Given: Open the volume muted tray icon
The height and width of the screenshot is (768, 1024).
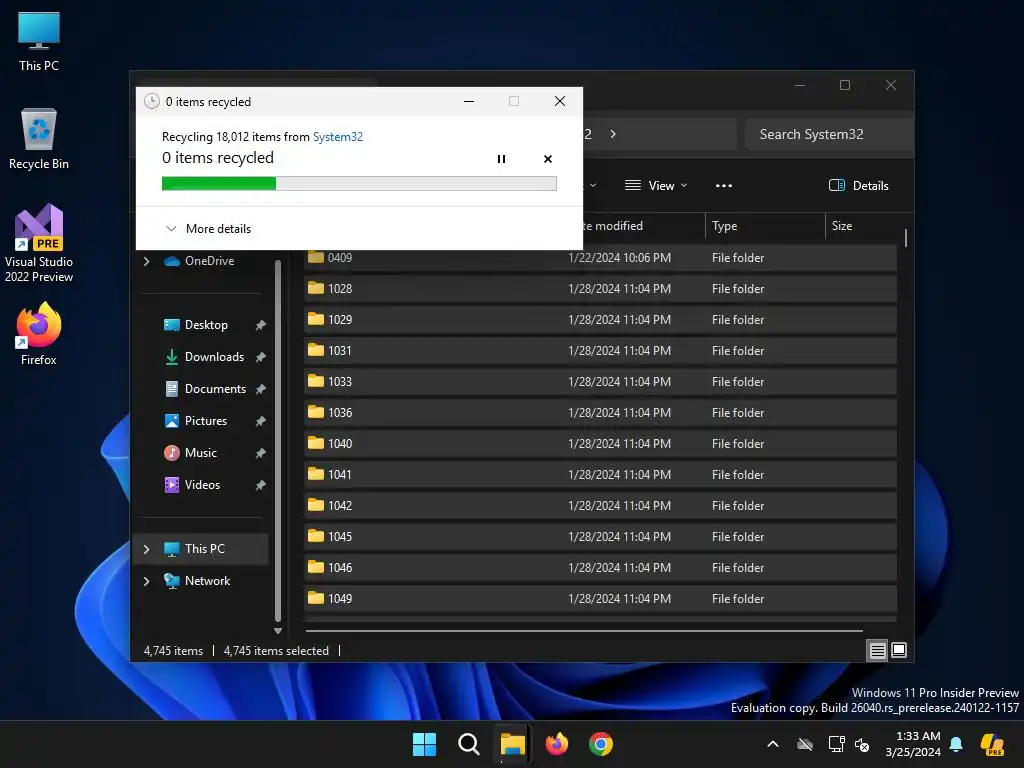Looking at the screenshot, I should coord(862,744).
